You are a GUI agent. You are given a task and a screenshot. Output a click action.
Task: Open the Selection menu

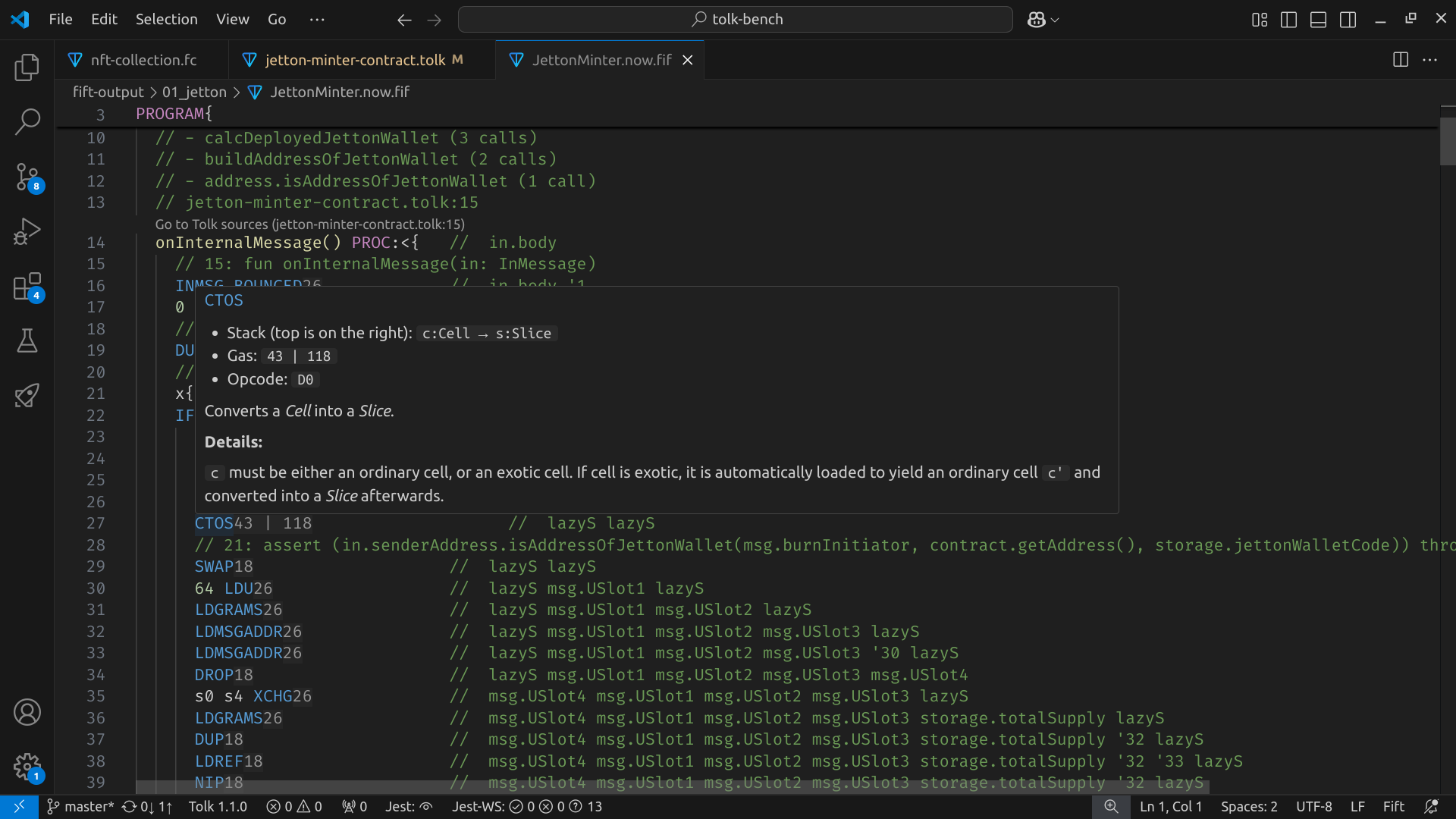coord(167,19)
